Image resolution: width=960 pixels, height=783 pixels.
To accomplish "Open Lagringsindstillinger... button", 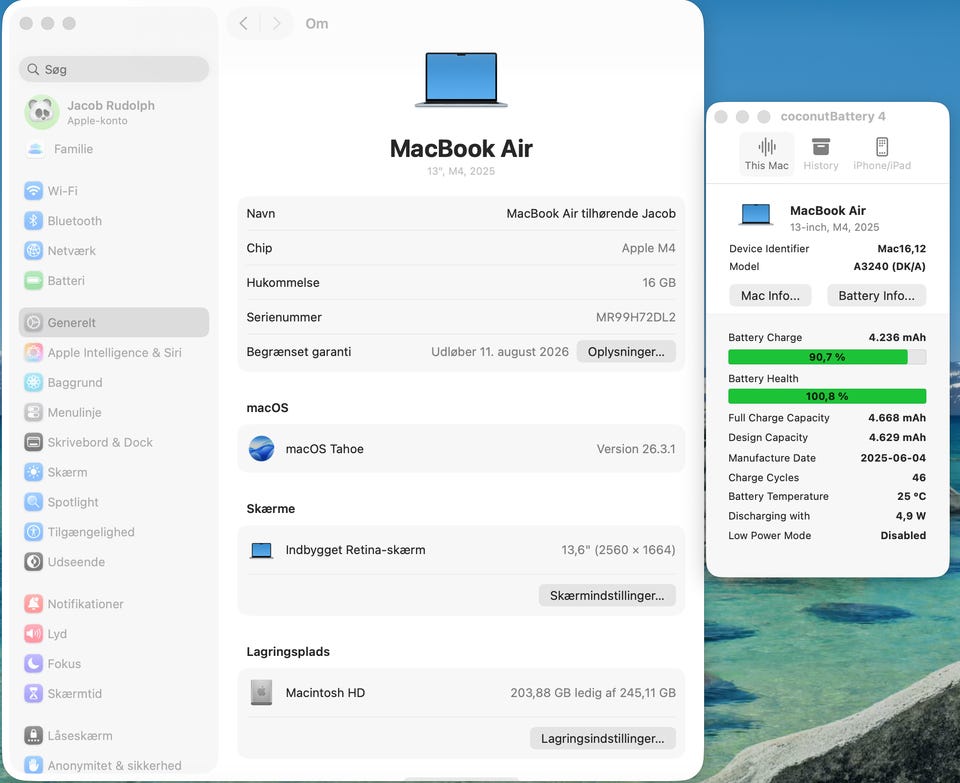I will point(602,738).
